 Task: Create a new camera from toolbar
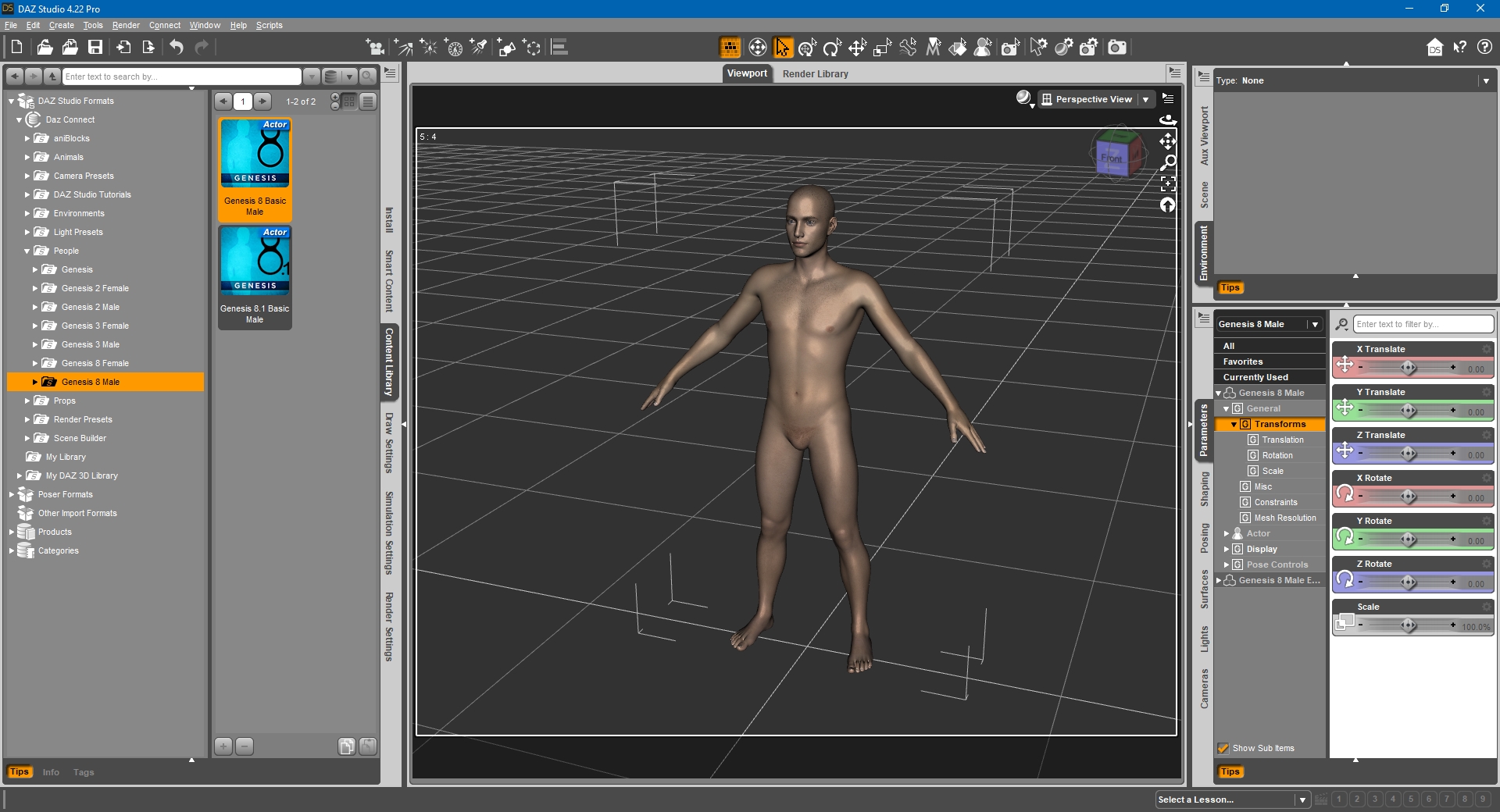376,48
